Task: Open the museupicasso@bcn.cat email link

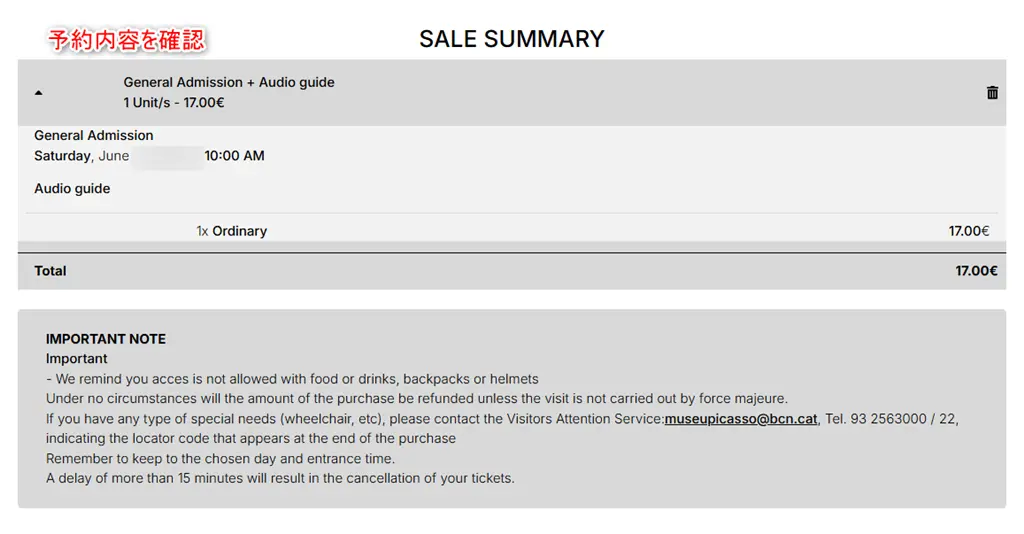Action: [x=741, y=419]
